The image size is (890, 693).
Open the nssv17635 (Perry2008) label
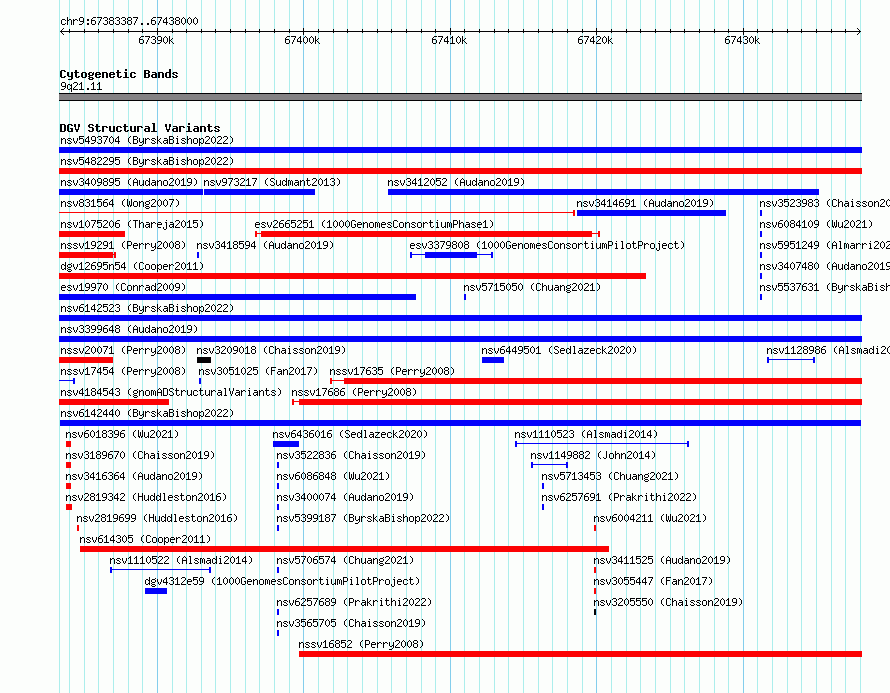point(392,371)
